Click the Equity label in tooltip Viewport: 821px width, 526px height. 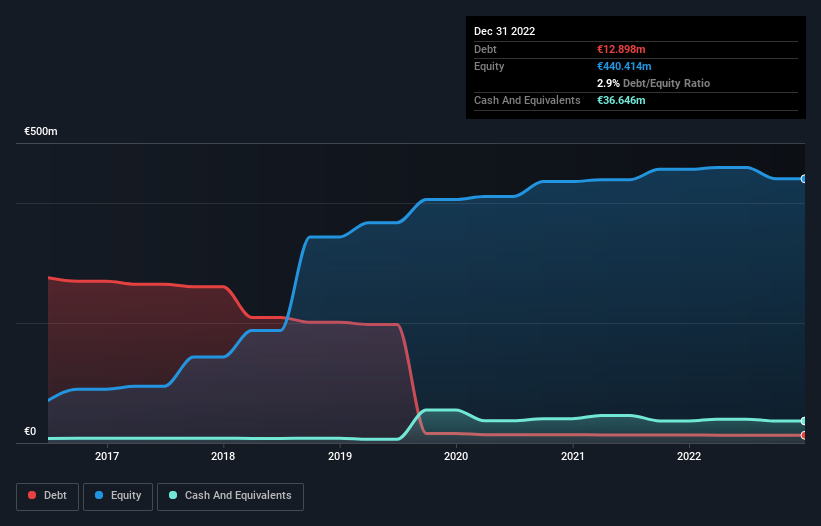(489, 66)
